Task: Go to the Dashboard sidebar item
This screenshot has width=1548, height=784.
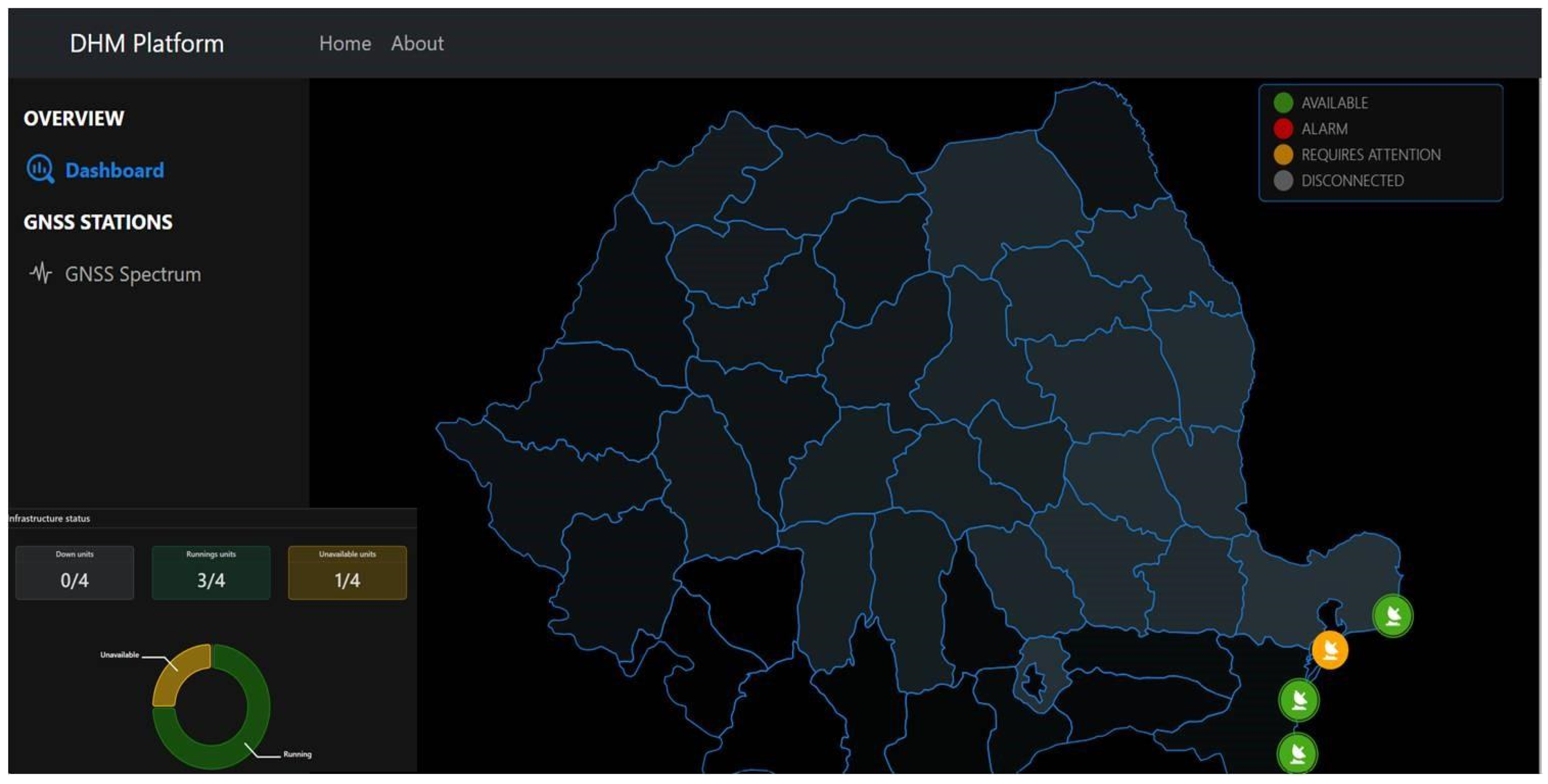Action: click(x=114, y=170)
